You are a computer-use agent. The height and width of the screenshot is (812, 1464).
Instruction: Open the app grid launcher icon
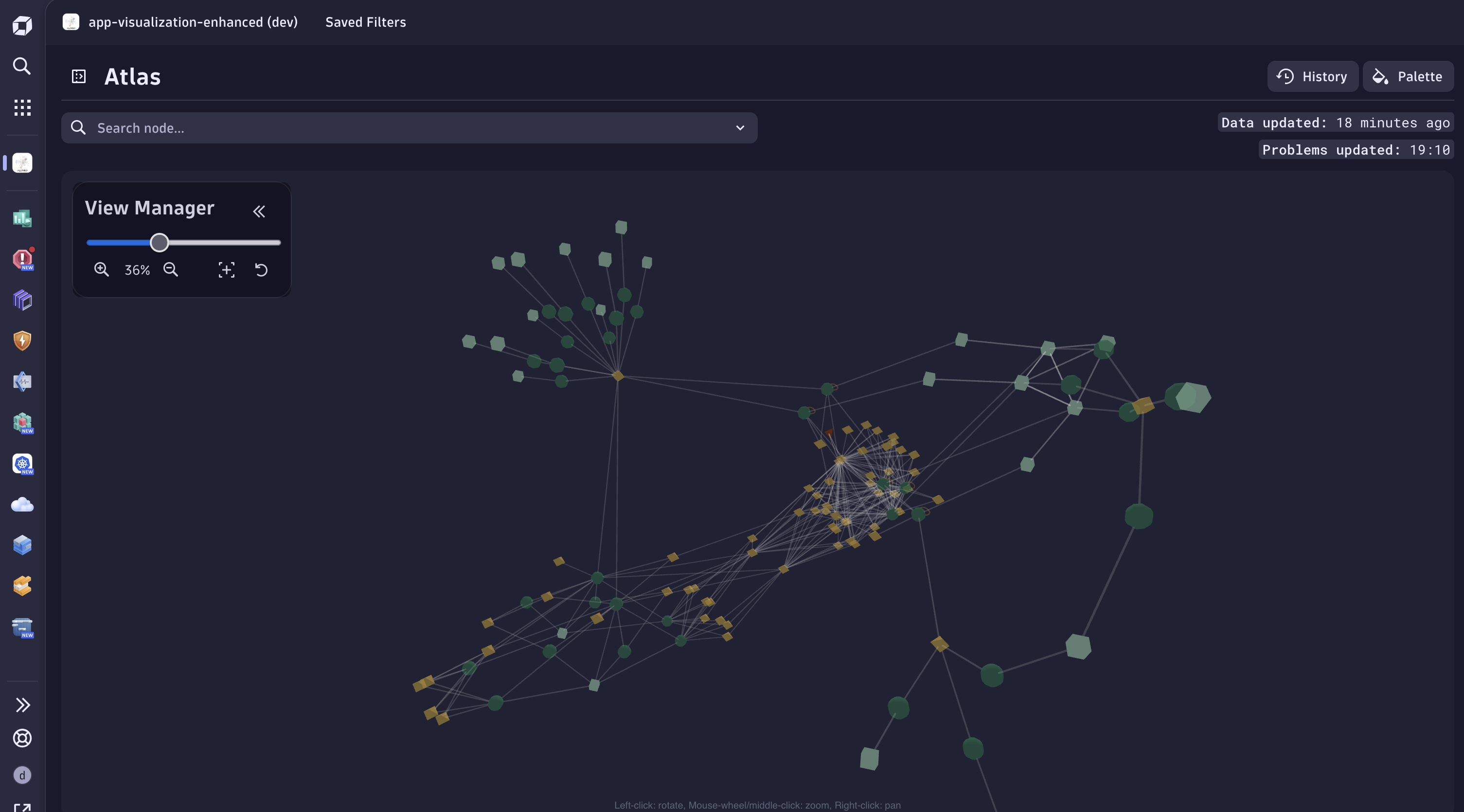tap(21, 108)
